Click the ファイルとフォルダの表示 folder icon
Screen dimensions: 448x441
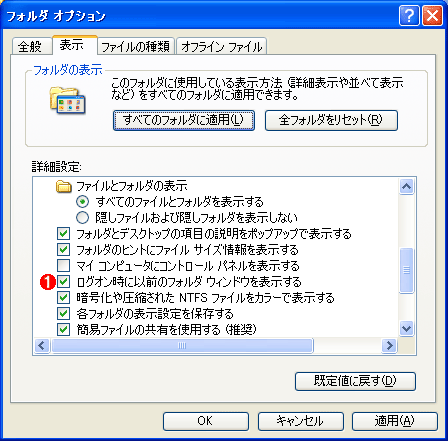(64, 186)
